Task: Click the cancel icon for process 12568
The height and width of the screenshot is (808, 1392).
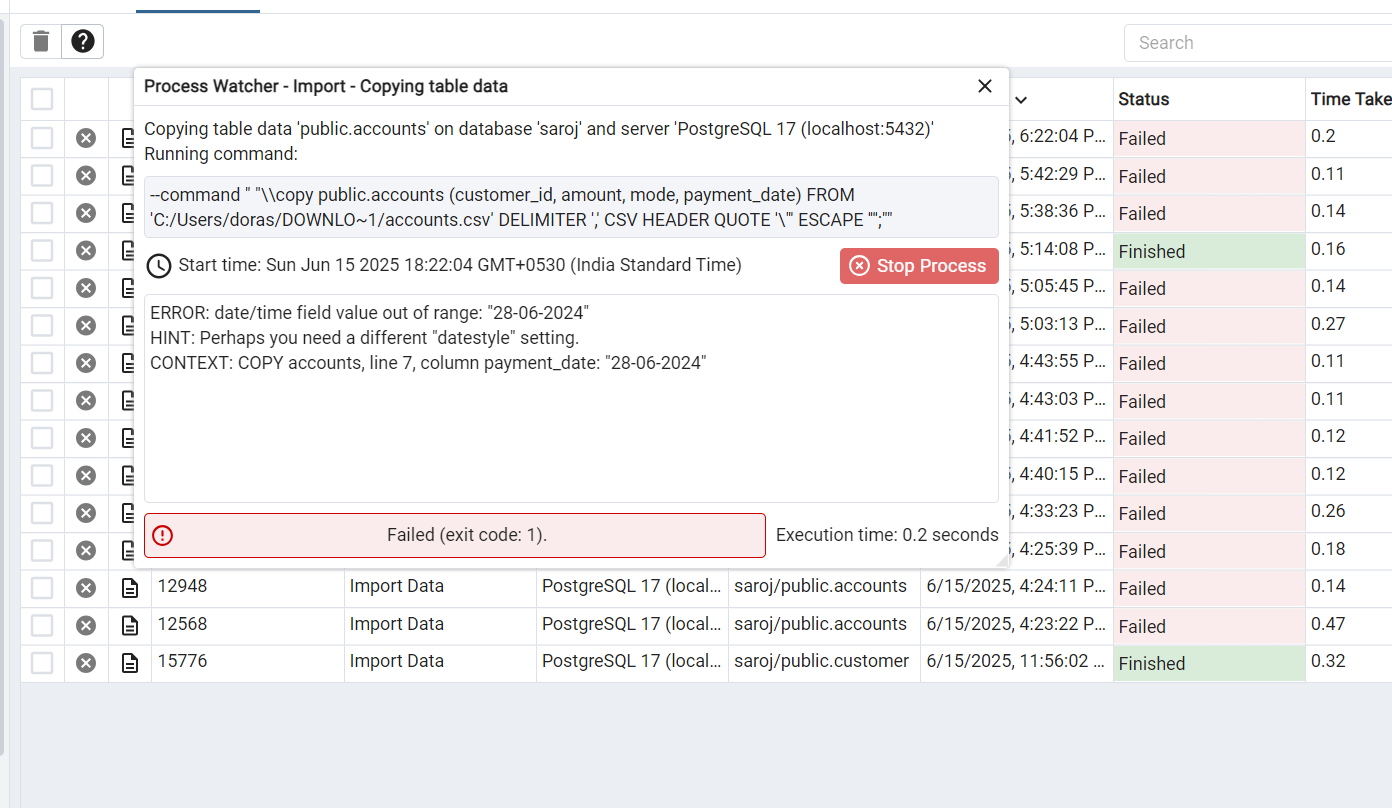Action: click(x=86, y=625)
